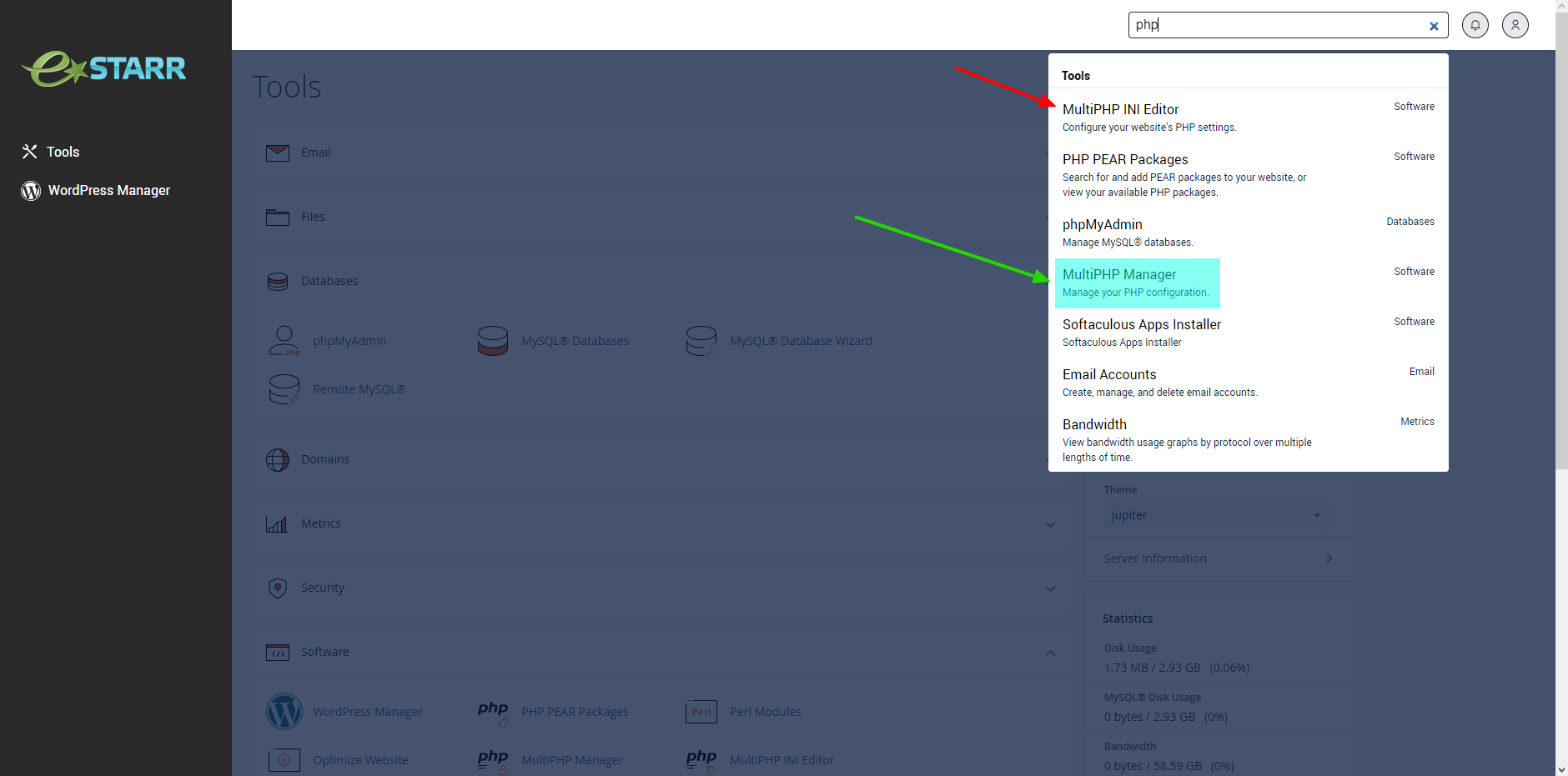Open Server Information link
Screen dimensions: 1568x776
pyautogui.click(x=1155, y=558)
